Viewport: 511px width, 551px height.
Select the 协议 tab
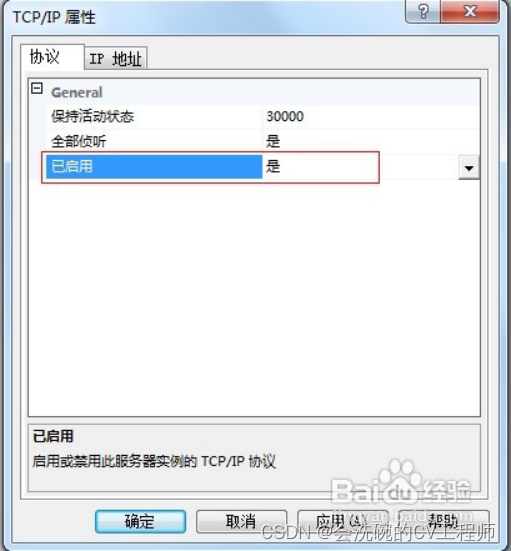click(x=52, y=57)
